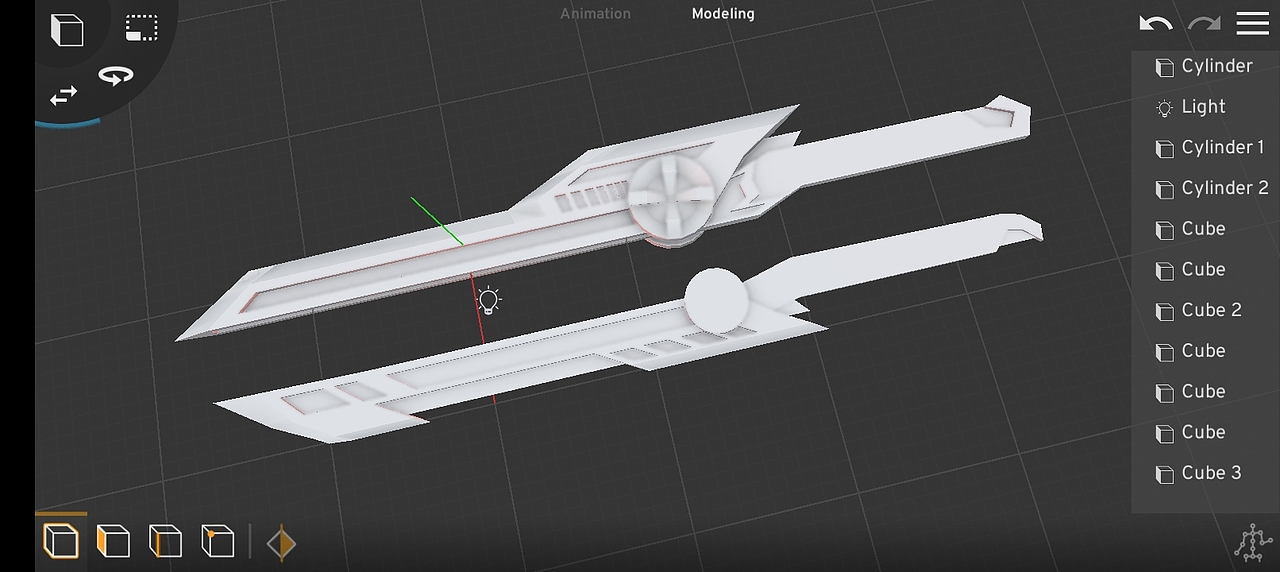Switch to the Animation tab
Screen dimensions: 1280x572
595,14
